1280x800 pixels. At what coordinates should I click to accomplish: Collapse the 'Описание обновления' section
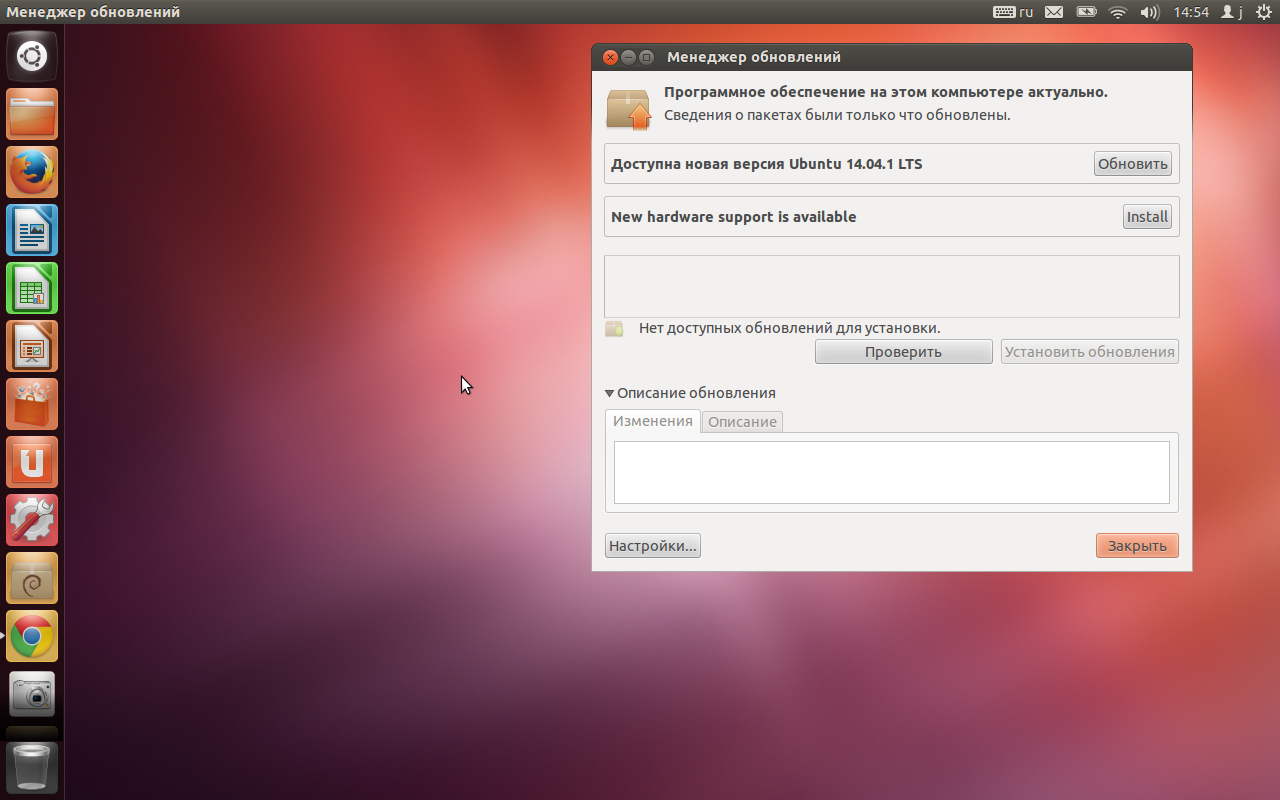610,394
